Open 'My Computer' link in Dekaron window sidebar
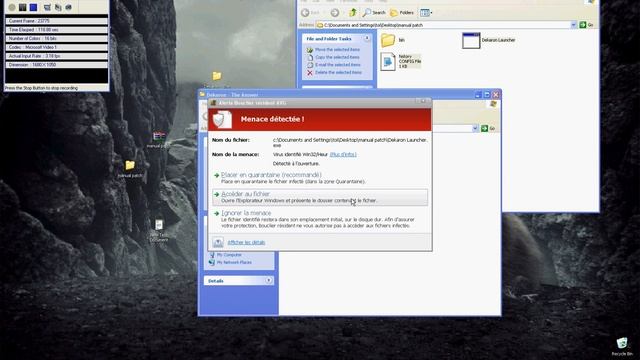This screenshot has width=640, height=360. pyautogui.click(x=229, y=255)
